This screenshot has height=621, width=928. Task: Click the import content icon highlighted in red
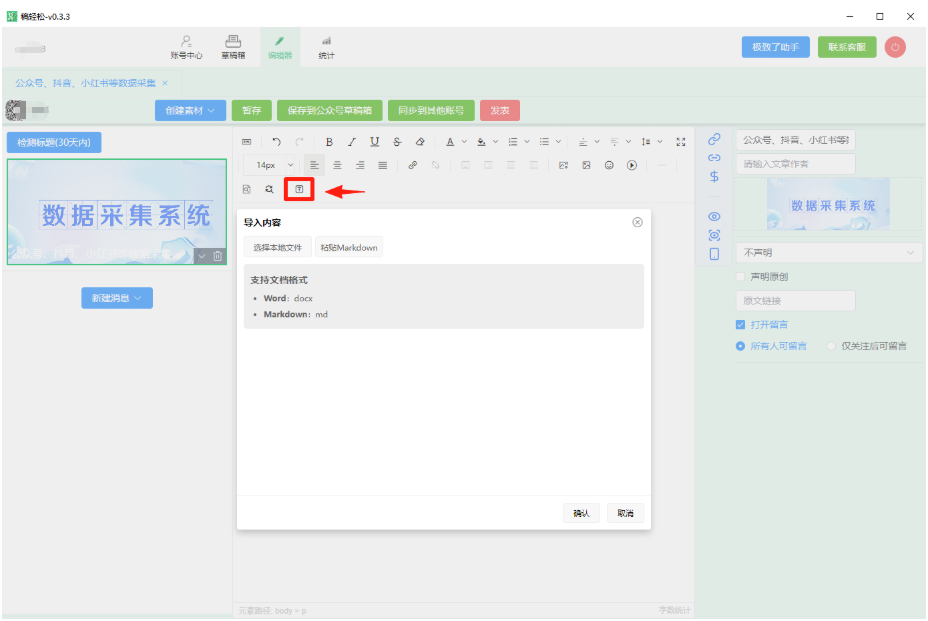point(299,189)
